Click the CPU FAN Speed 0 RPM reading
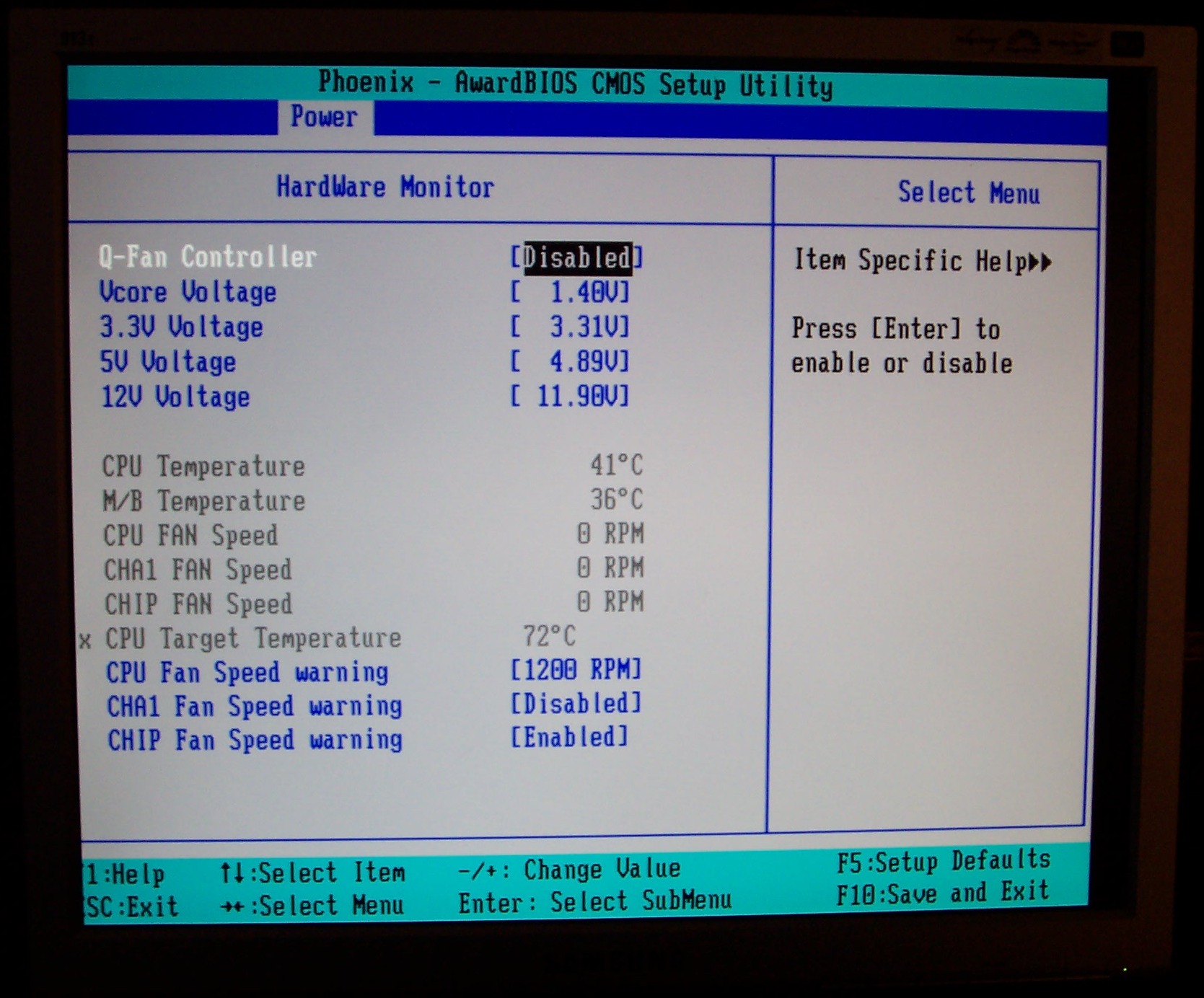 pos(610,534)
